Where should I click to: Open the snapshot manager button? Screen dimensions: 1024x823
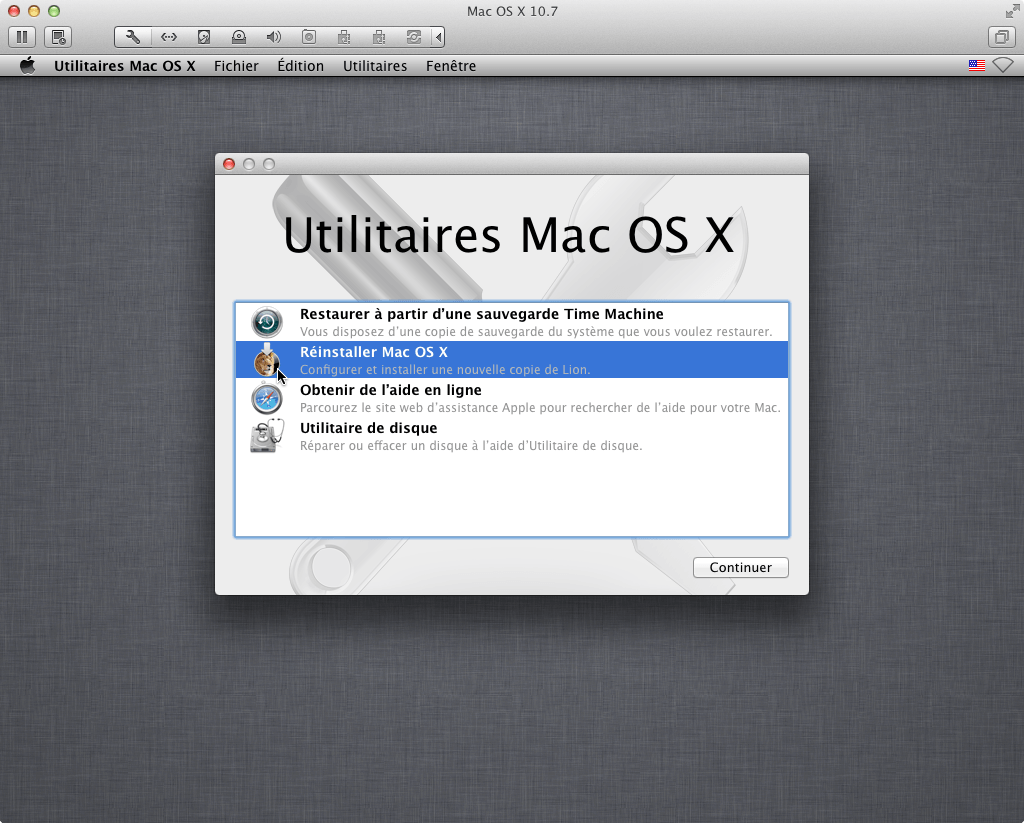point(58,37)
